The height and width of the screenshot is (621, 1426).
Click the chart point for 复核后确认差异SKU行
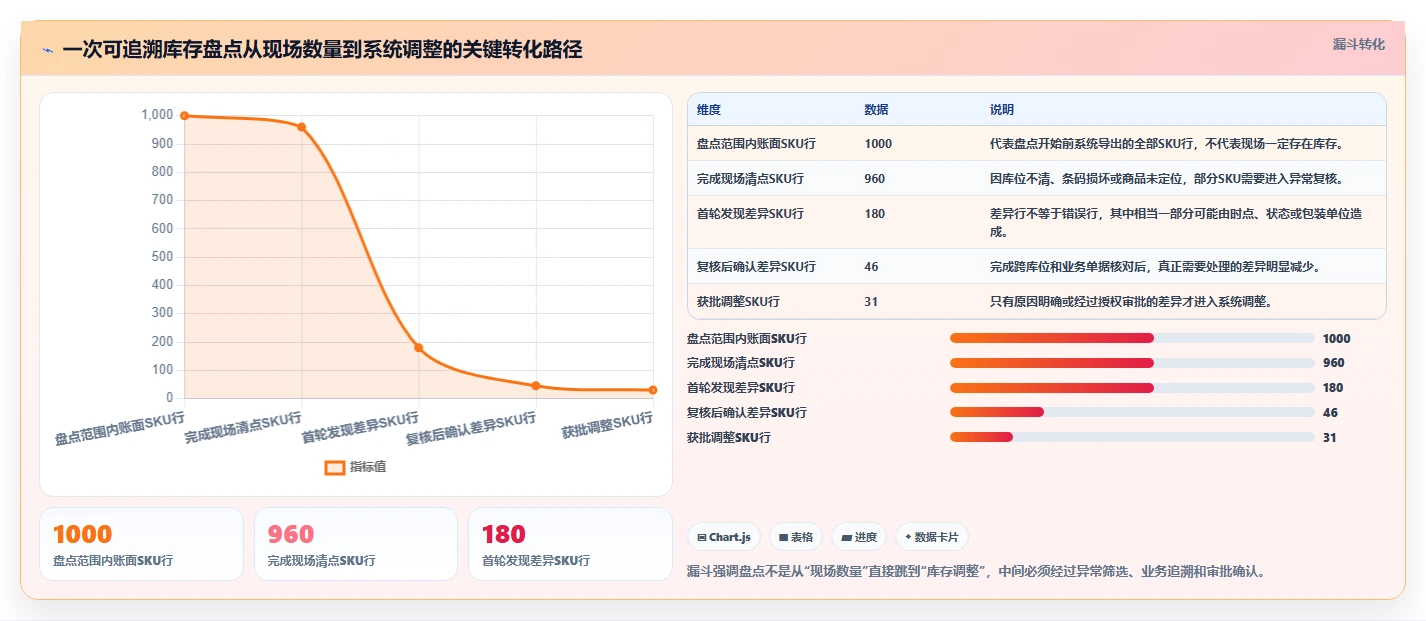point(536,386)
